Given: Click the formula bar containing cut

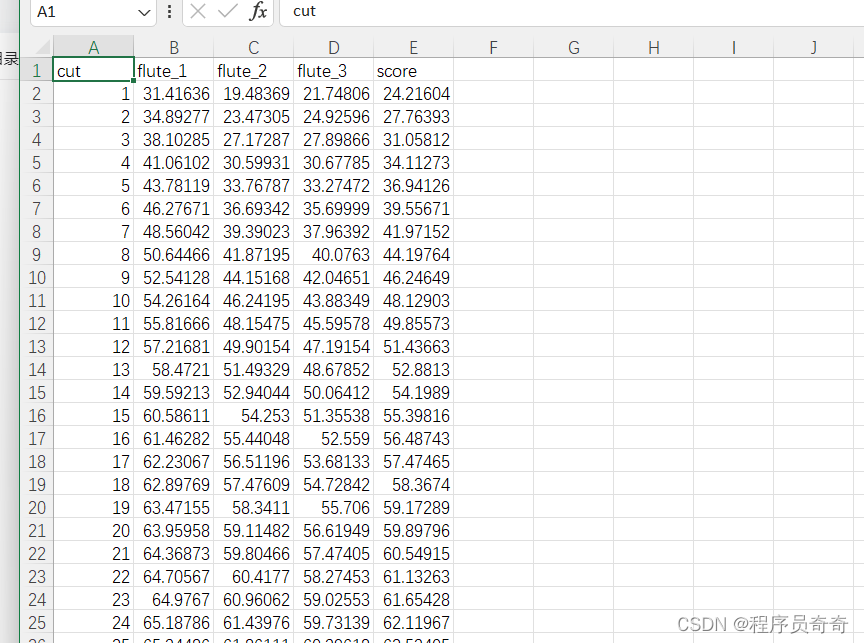Looking at the screenshot, I should coord(572,12).
